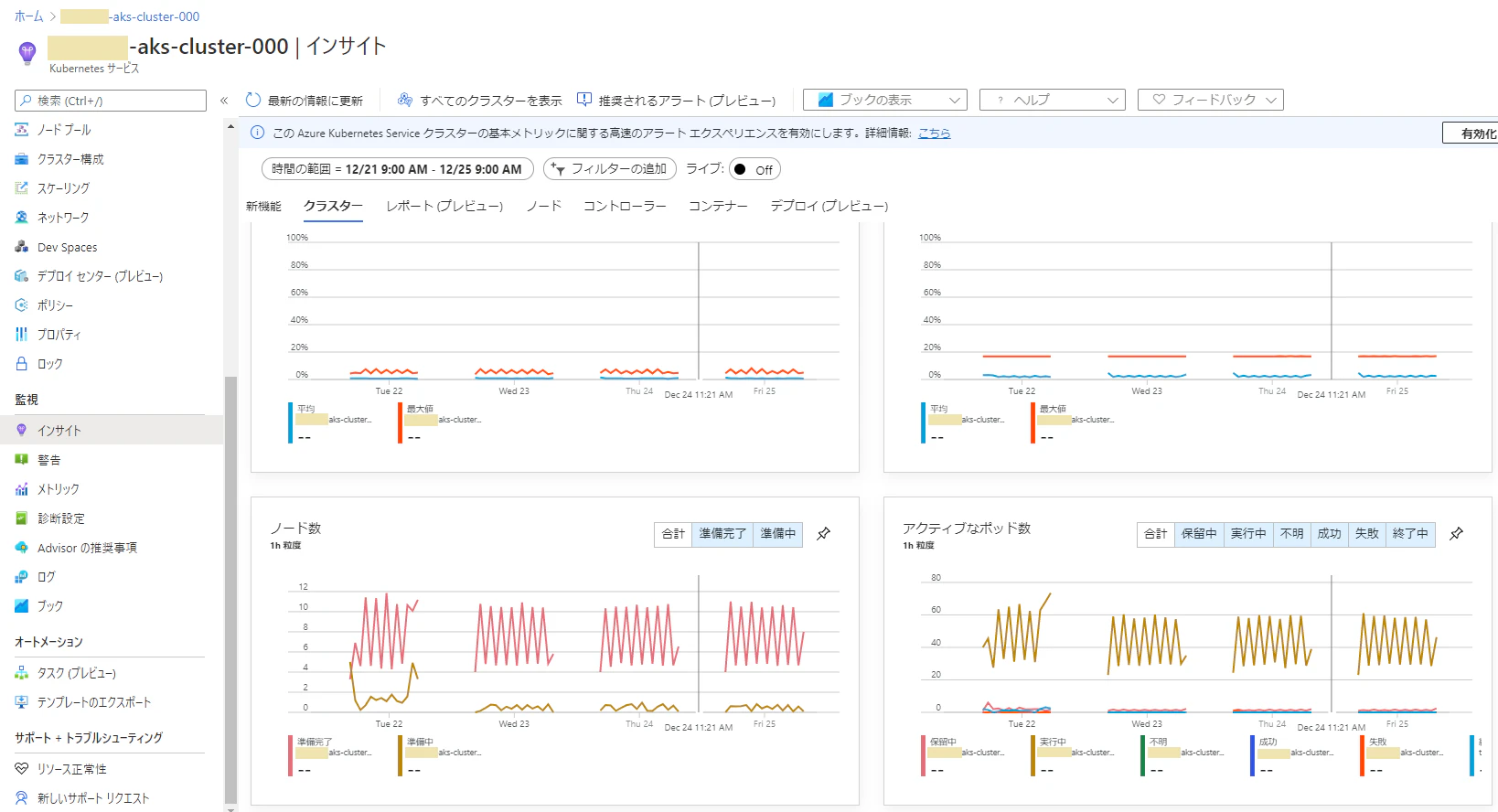
Task: Switch to the 新機能 tab
Action: click(x=263, y=207)
